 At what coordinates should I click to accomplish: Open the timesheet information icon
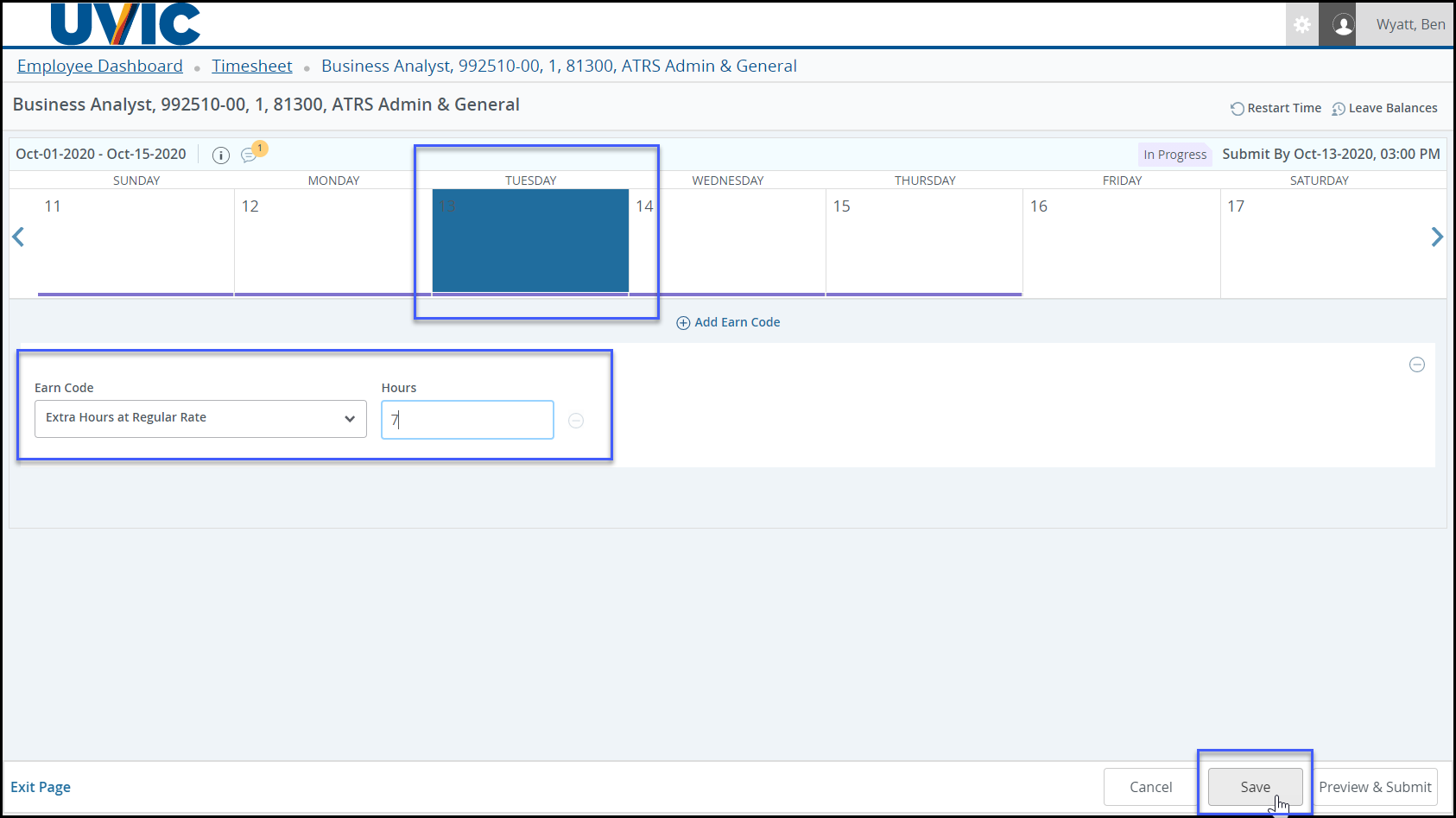(x=221, y=155)
